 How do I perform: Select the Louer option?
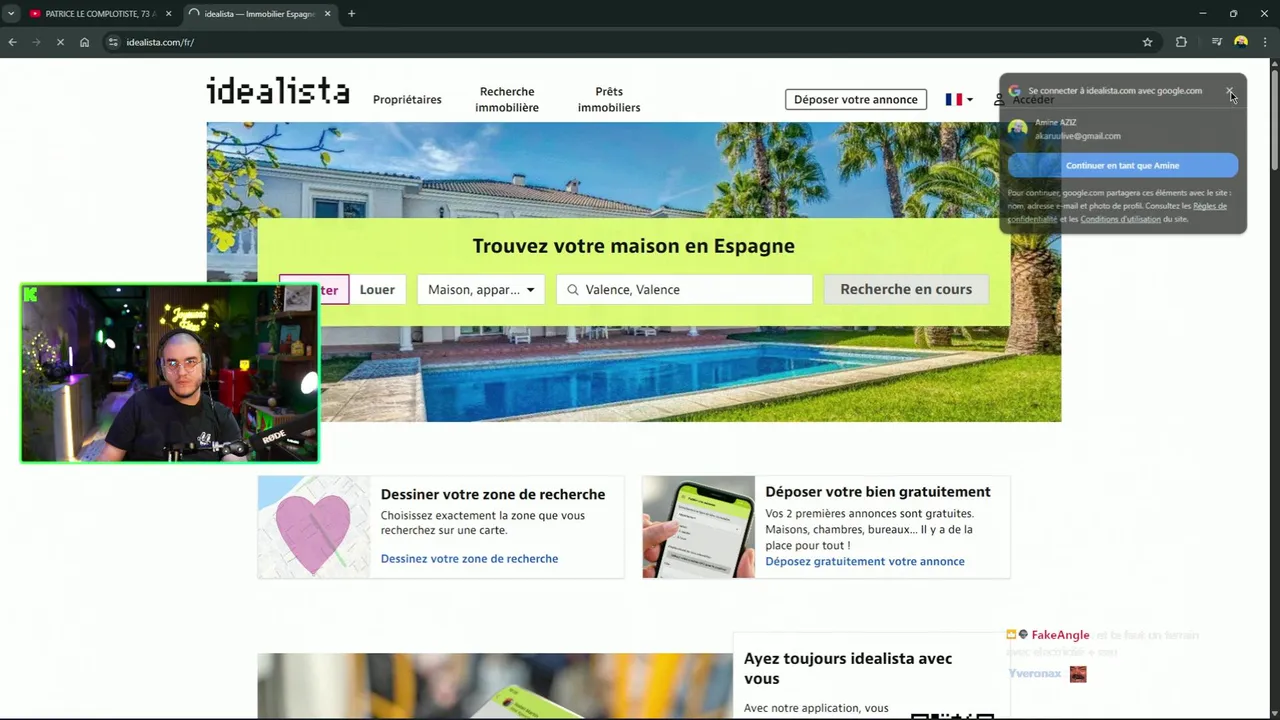coord(377,290)
